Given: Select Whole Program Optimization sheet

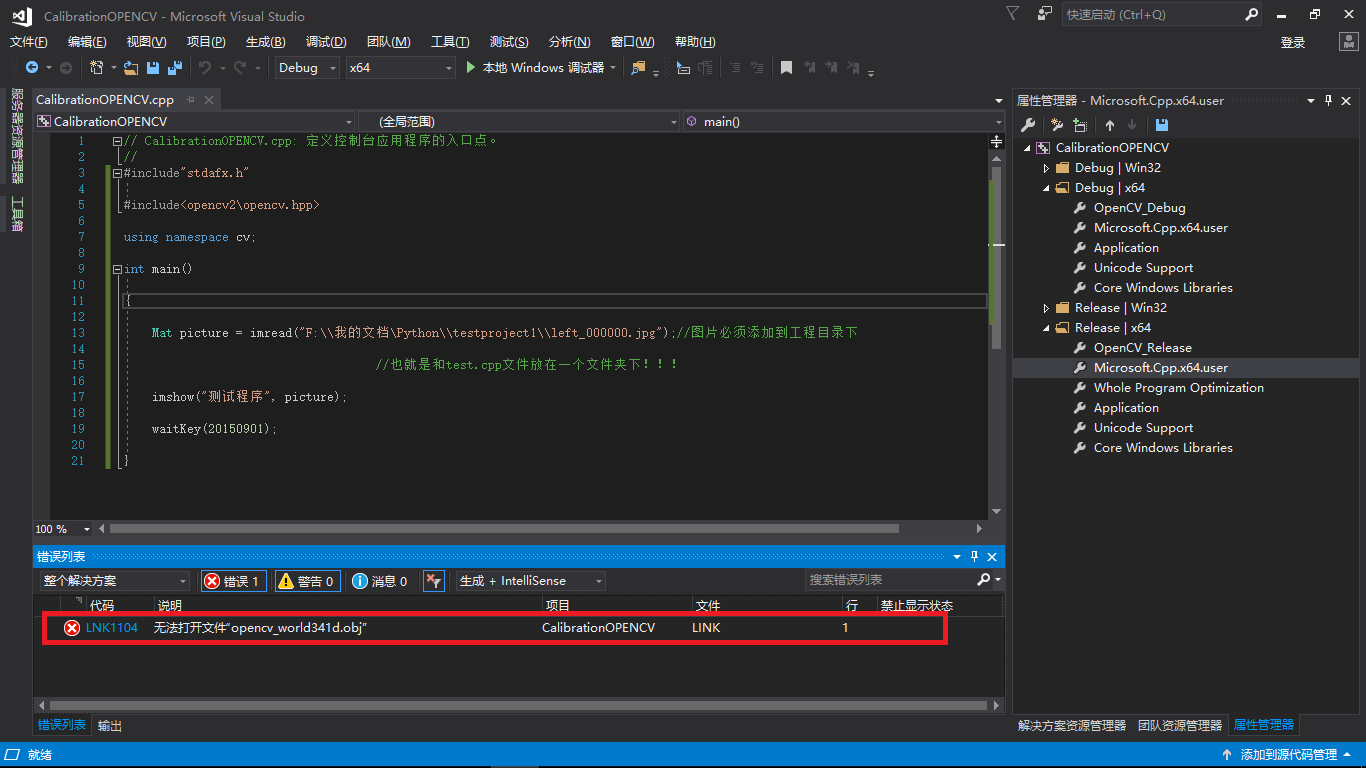Looking at the screenshot, I should pos(1179,388).
